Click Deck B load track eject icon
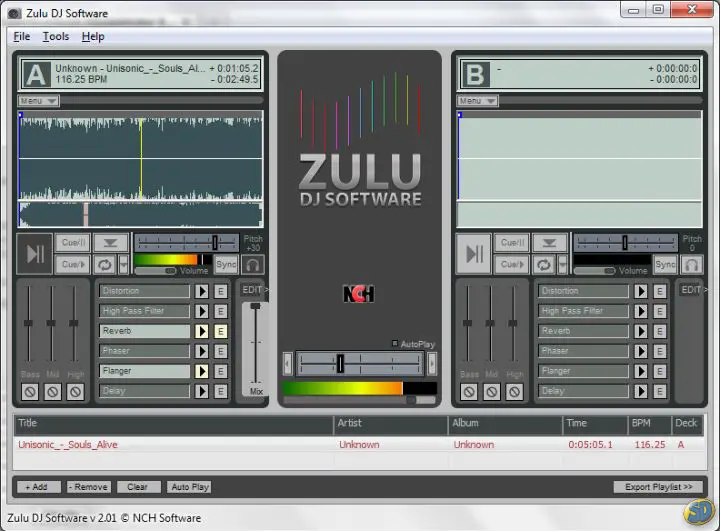720x531 pixels. click(x=549, y=243)
